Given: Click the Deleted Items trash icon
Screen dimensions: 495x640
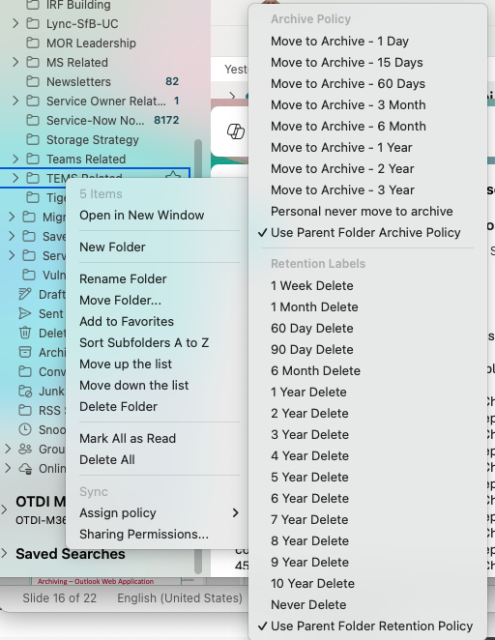Looking at the screenshot, I should coord(25,333).
